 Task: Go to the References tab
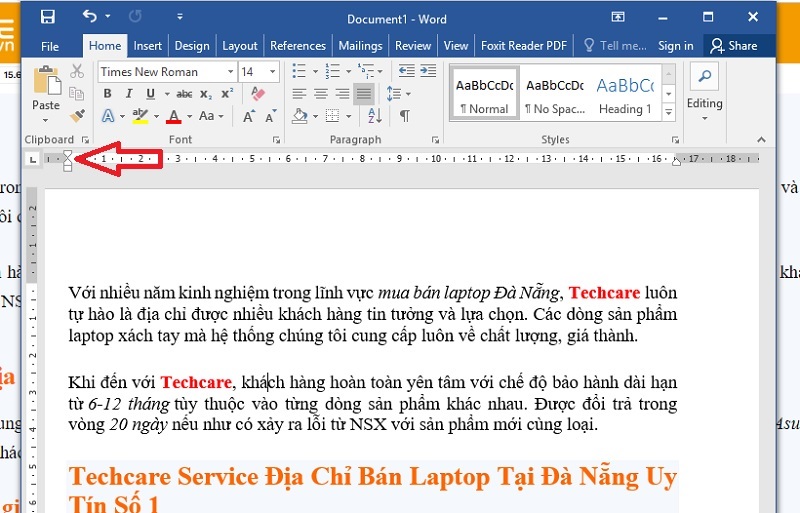pos(297,46)
